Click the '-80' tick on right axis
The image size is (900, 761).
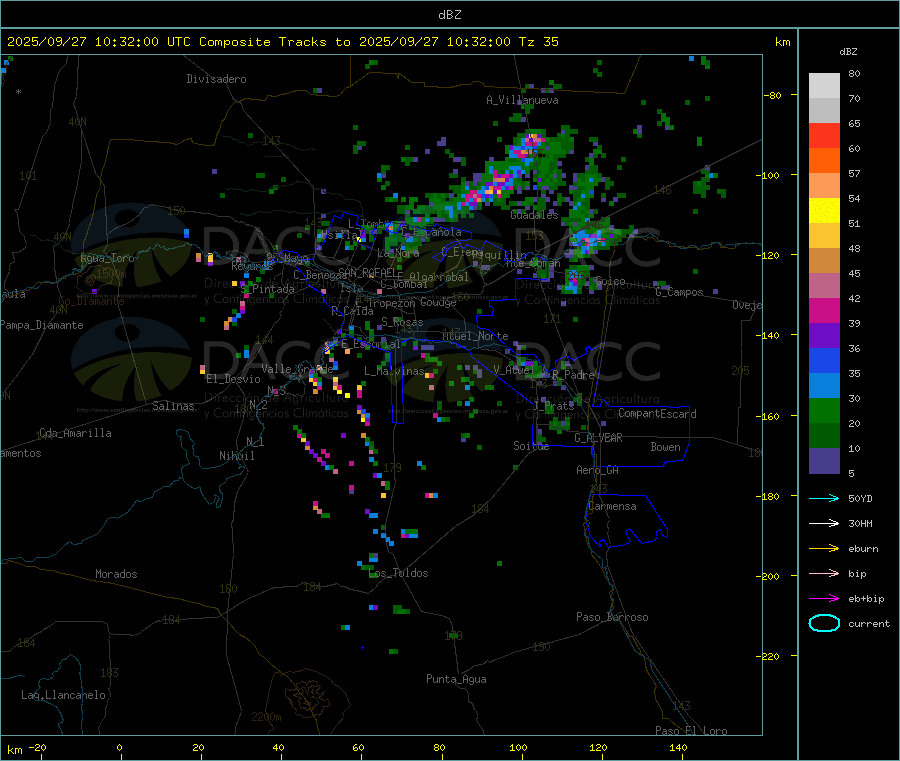(x=773, y=95)
